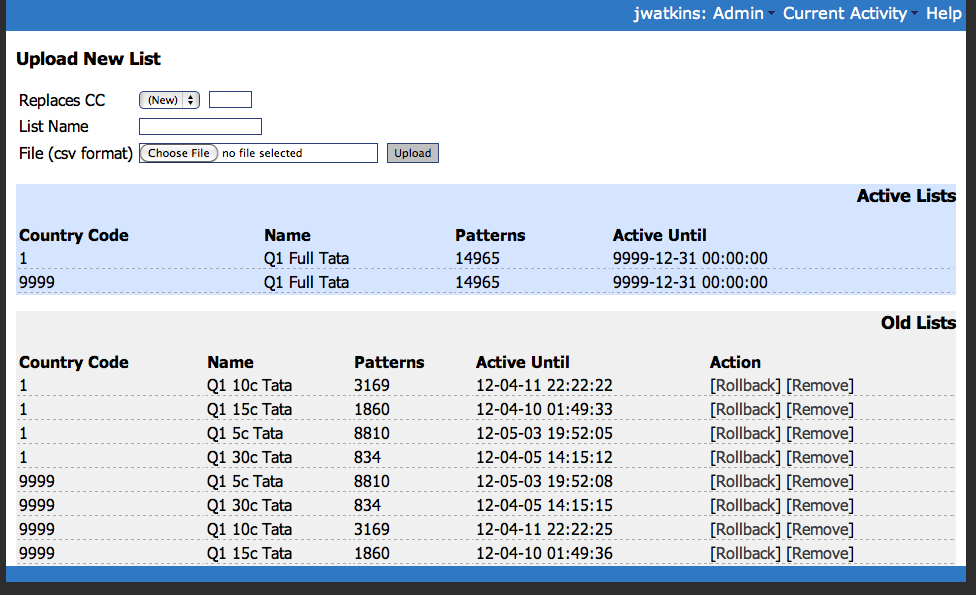The image size is (976, 595).
Task: Rollback the Q1 30c Tata list for country 1
Action: pyautogui.click(x=745, y=458)
